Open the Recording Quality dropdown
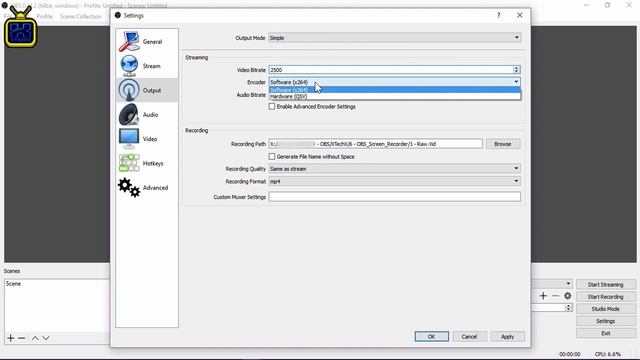 [x=394, y=169]
